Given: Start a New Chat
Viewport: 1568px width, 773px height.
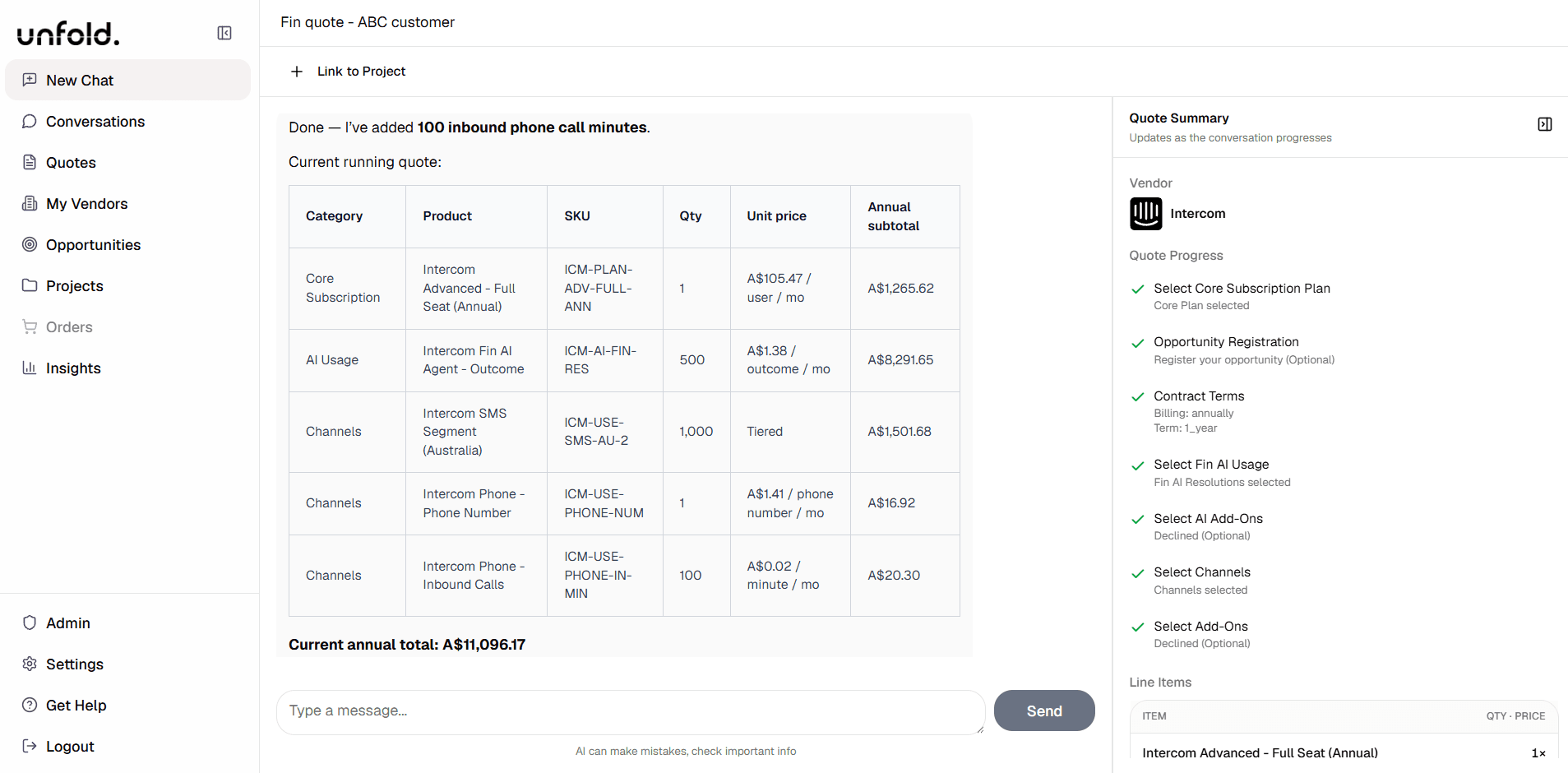Looking at the screenshot, I should pyautogui.click(x=127, y=80).
